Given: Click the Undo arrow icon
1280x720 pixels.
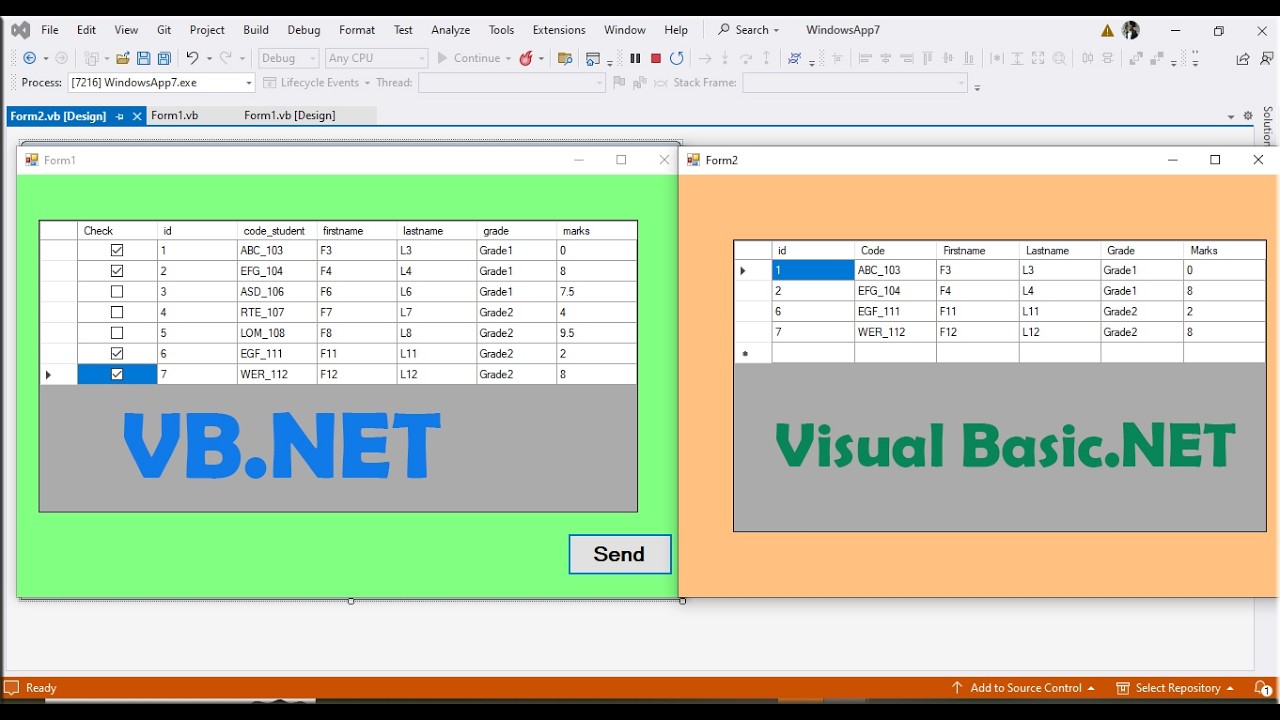Looking at the screenshot, I should pyautogui.click(x=192, y=58).
